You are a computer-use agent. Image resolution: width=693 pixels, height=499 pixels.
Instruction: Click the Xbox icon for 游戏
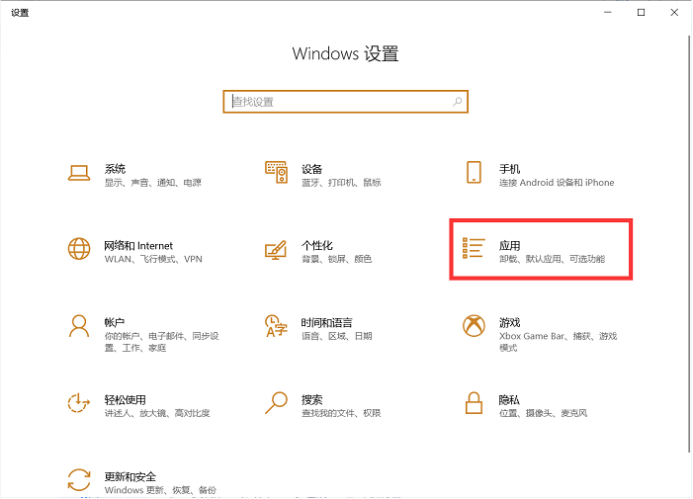pos(474,326)
